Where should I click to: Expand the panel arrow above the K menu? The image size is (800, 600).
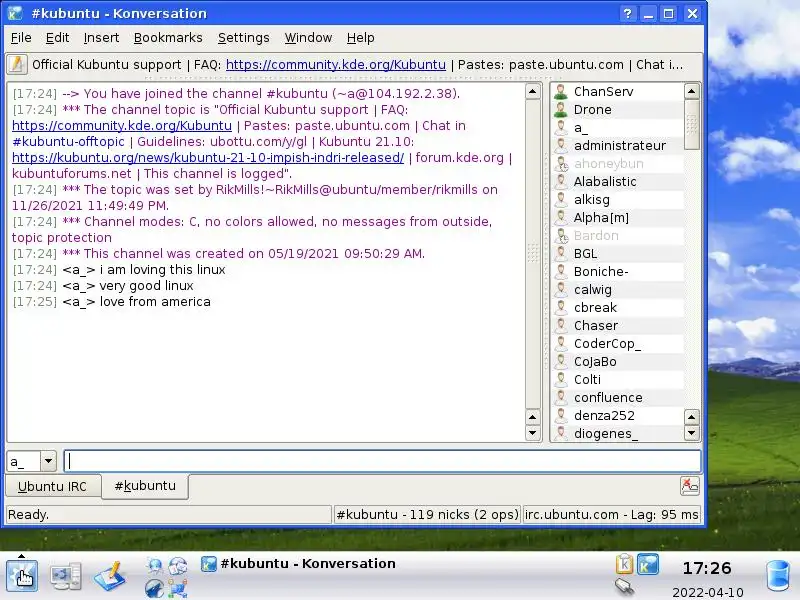pyautogui.click(x=21, y=556)
